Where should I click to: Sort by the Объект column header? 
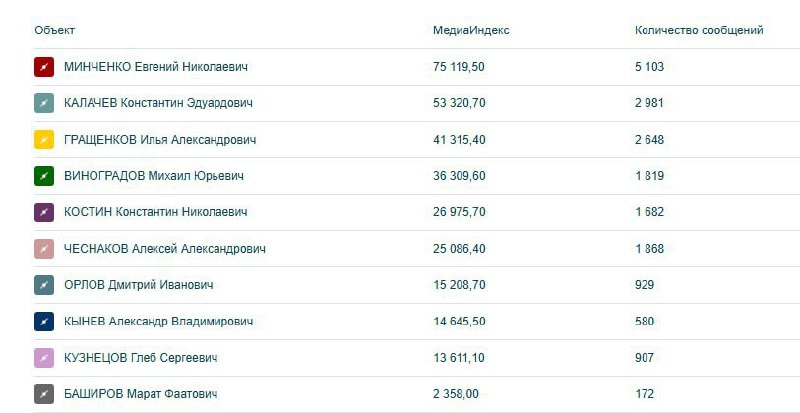[x=55, y=30]
